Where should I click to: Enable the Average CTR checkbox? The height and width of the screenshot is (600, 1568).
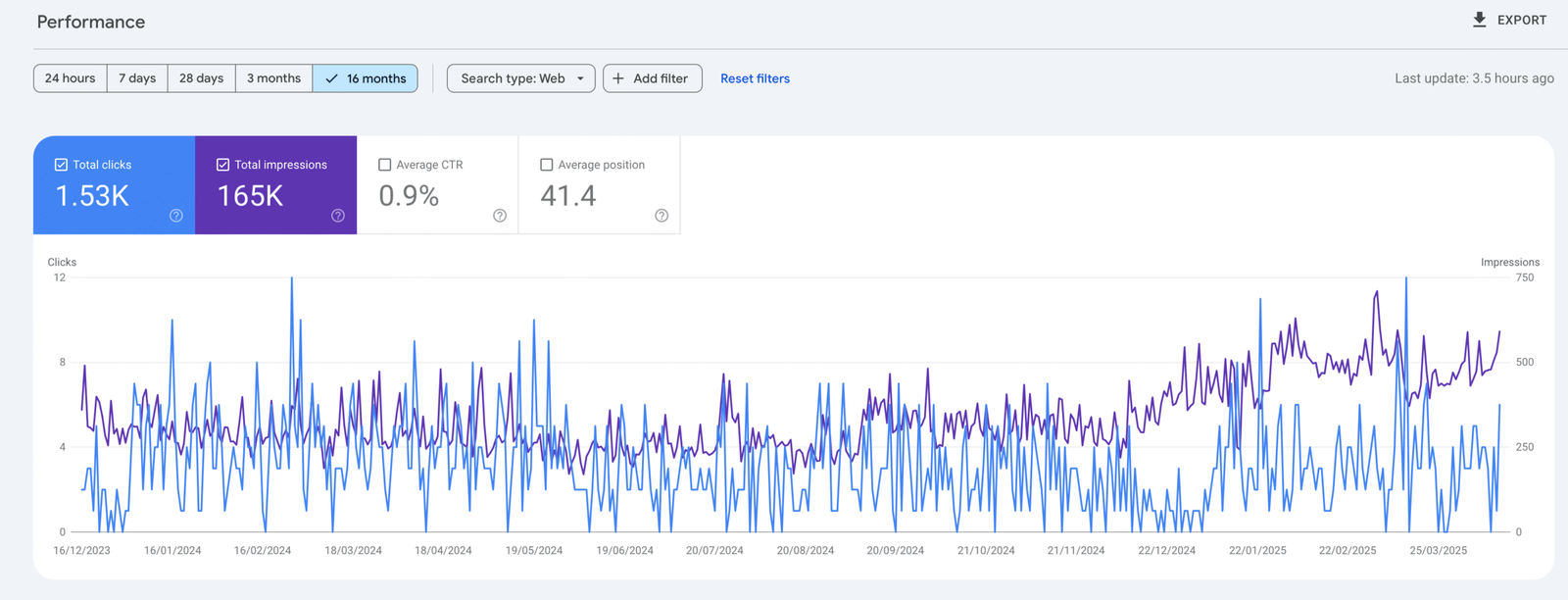[385, 165]
